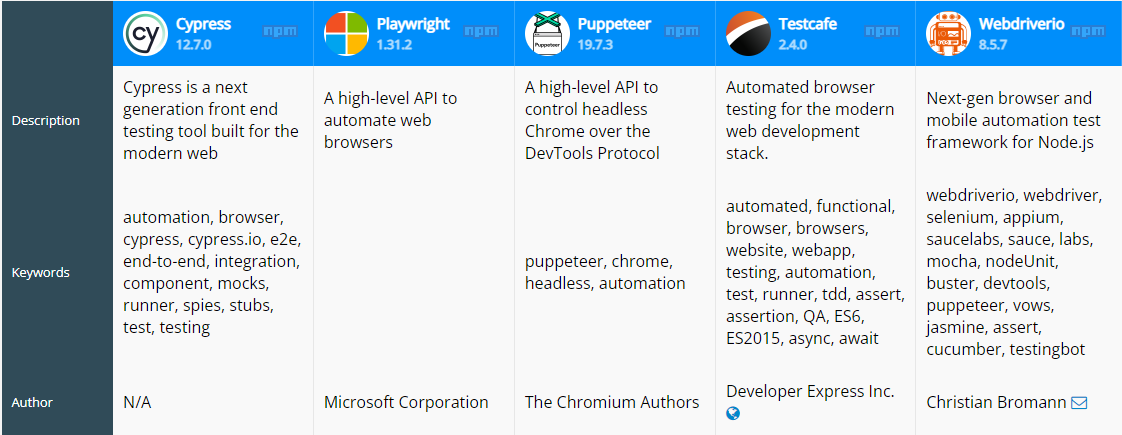Open the Playwright package title link

tap(413, 24)
